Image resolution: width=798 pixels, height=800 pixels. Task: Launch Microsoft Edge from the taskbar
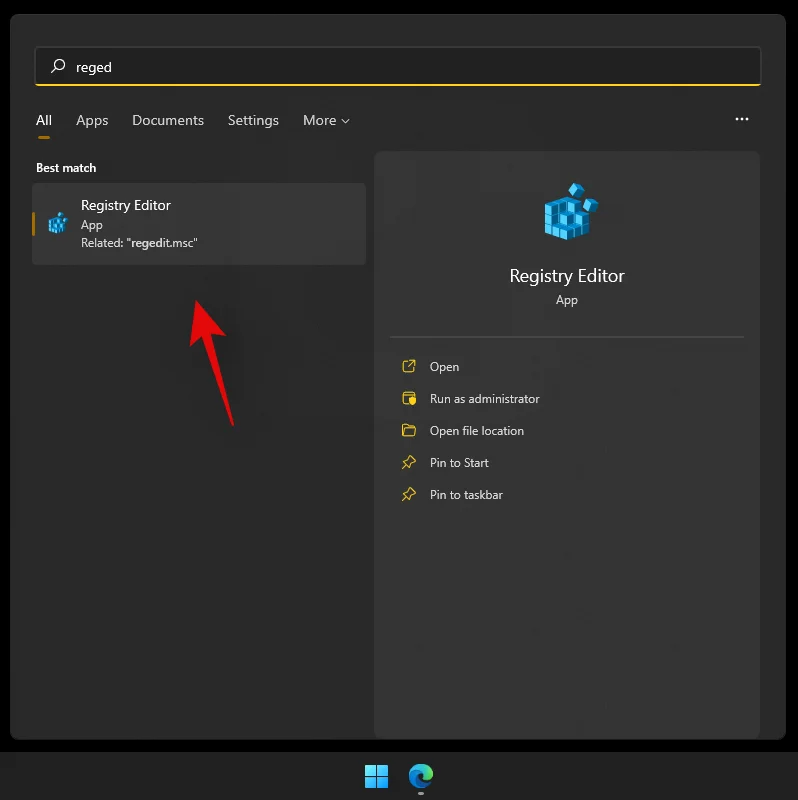421,776
